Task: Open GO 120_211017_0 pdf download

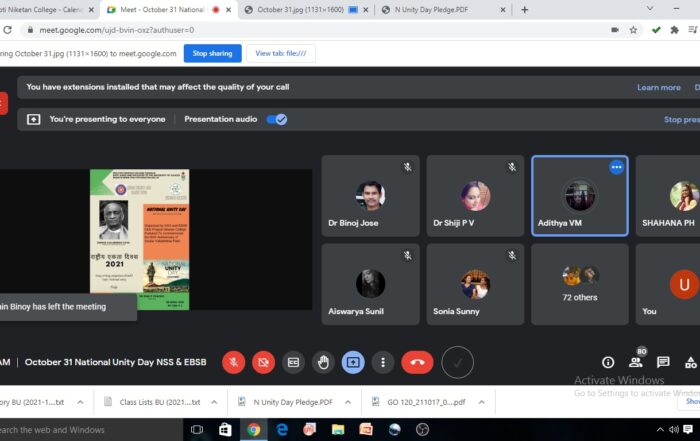Action: coord(420,402)
